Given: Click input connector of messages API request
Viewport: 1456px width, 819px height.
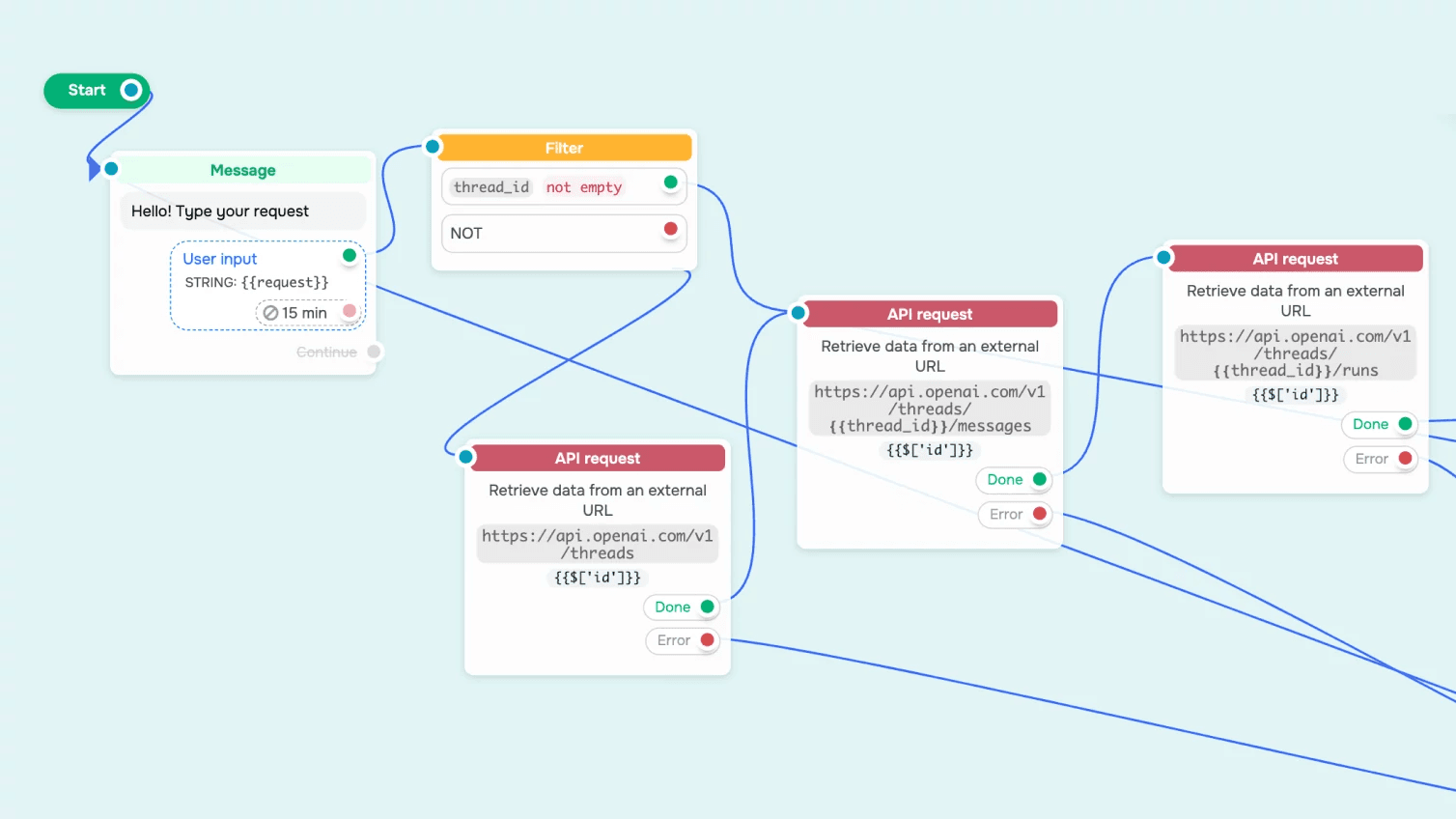Looking at the screenshot, I should coord(798,313).
